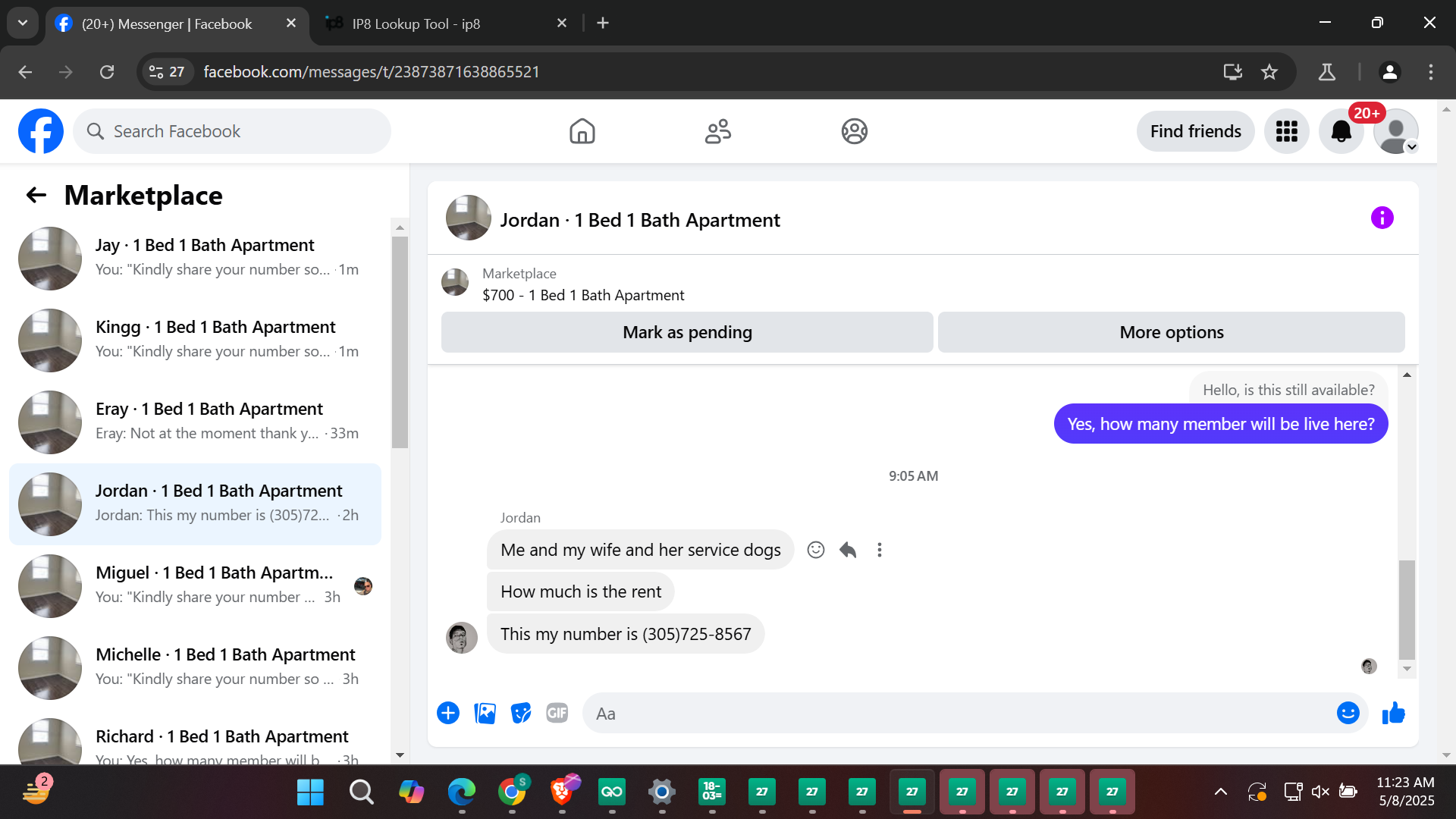Click the message with number (305)725-8567

coord(626,634)
